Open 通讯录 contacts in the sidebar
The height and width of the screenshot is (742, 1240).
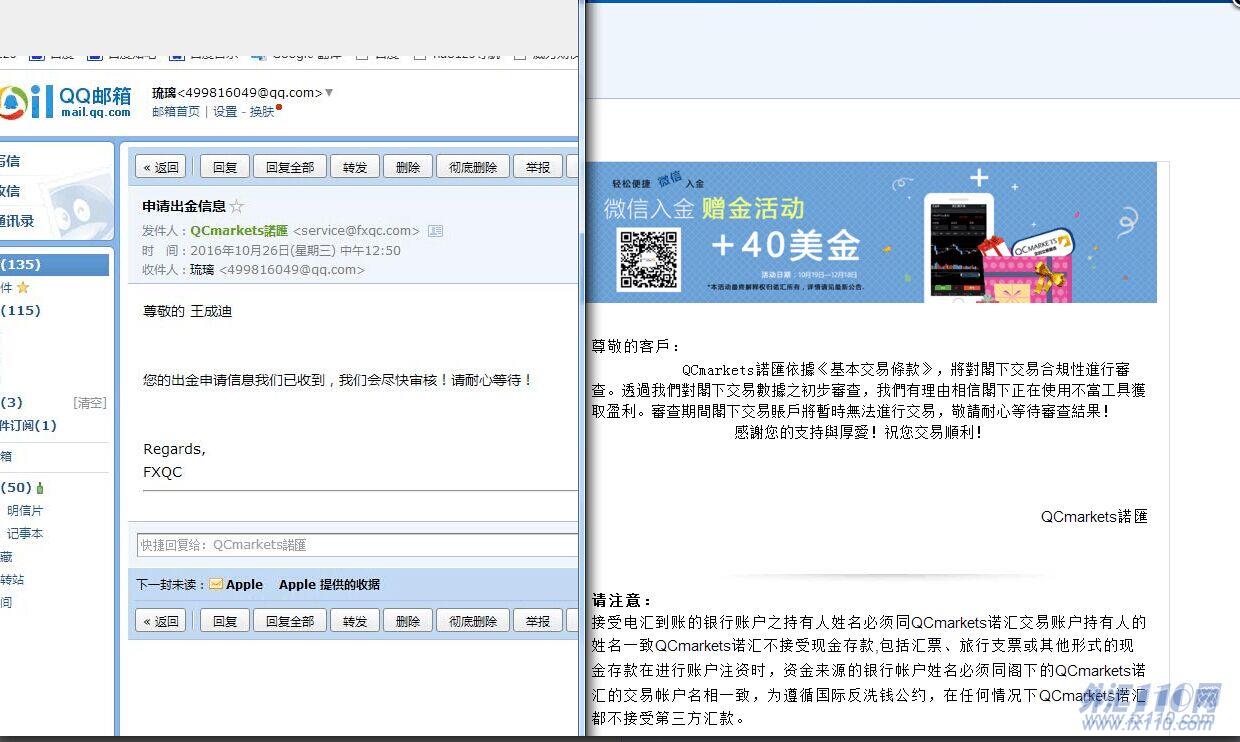pos(17,221)
